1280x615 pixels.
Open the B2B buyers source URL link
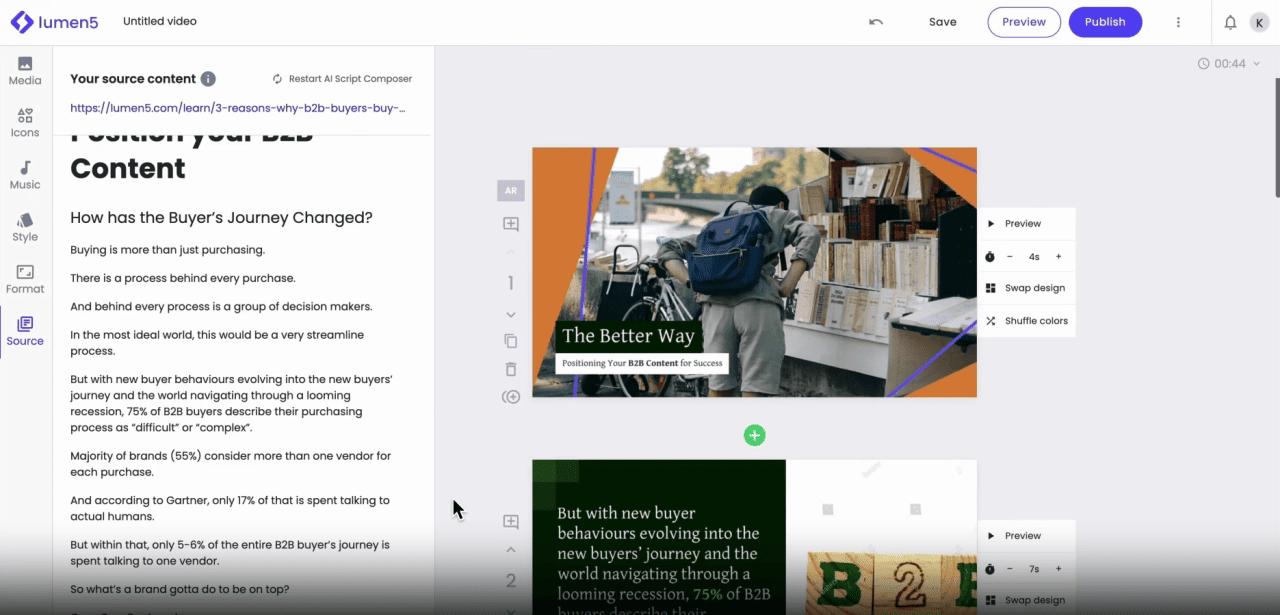click(238, 107)
